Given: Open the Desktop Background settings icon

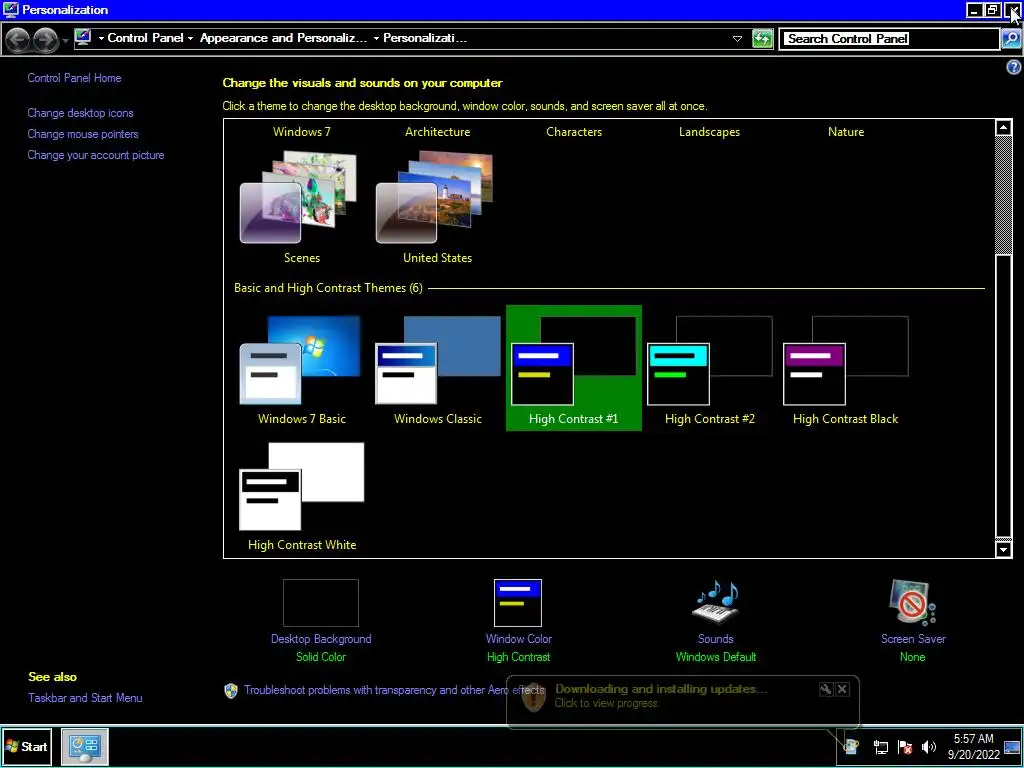Looking at the screenshot, I should tap(321, 603).
